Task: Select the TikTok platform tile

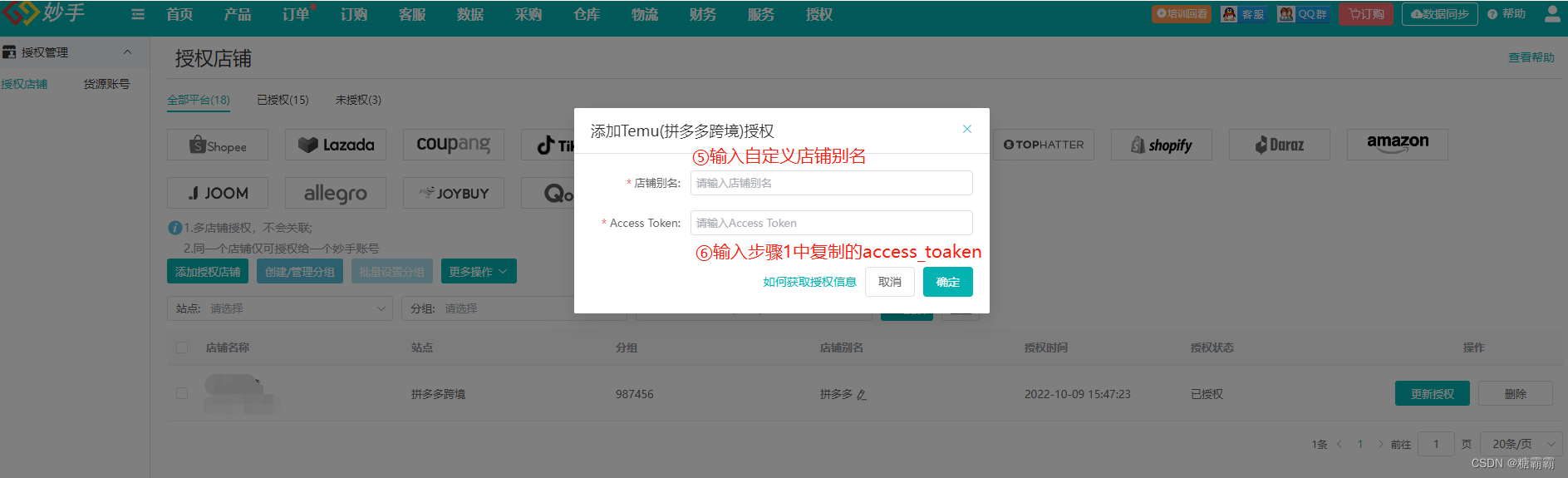Action: [x=548, y=145]
